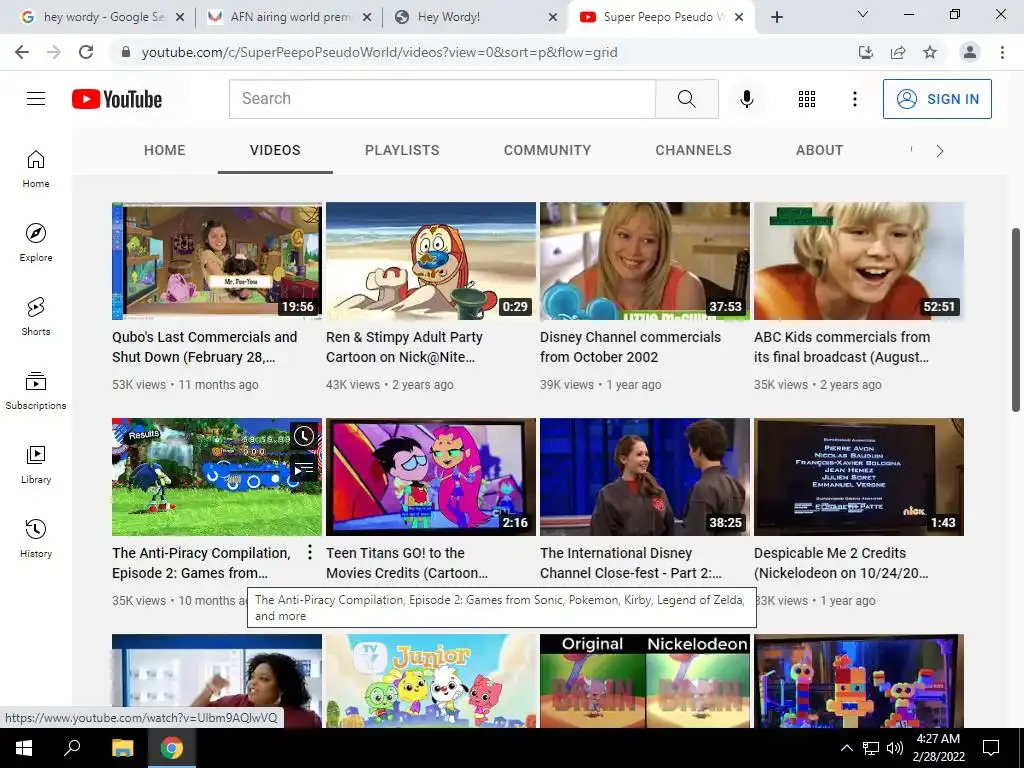The width and height of the screenshot is (1024, 768).
Task: Open Windows taskbar search
Action: 72,748
